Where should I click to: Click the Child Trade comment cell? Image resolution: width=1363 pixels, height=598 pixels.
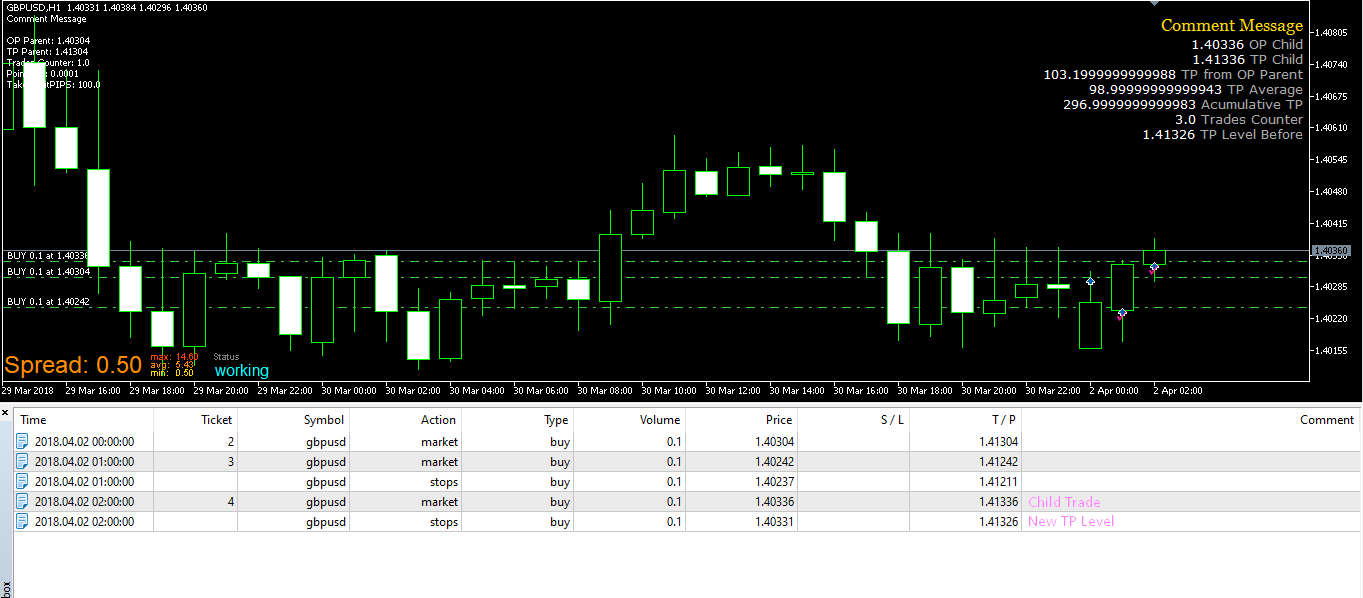(1064, 502)
